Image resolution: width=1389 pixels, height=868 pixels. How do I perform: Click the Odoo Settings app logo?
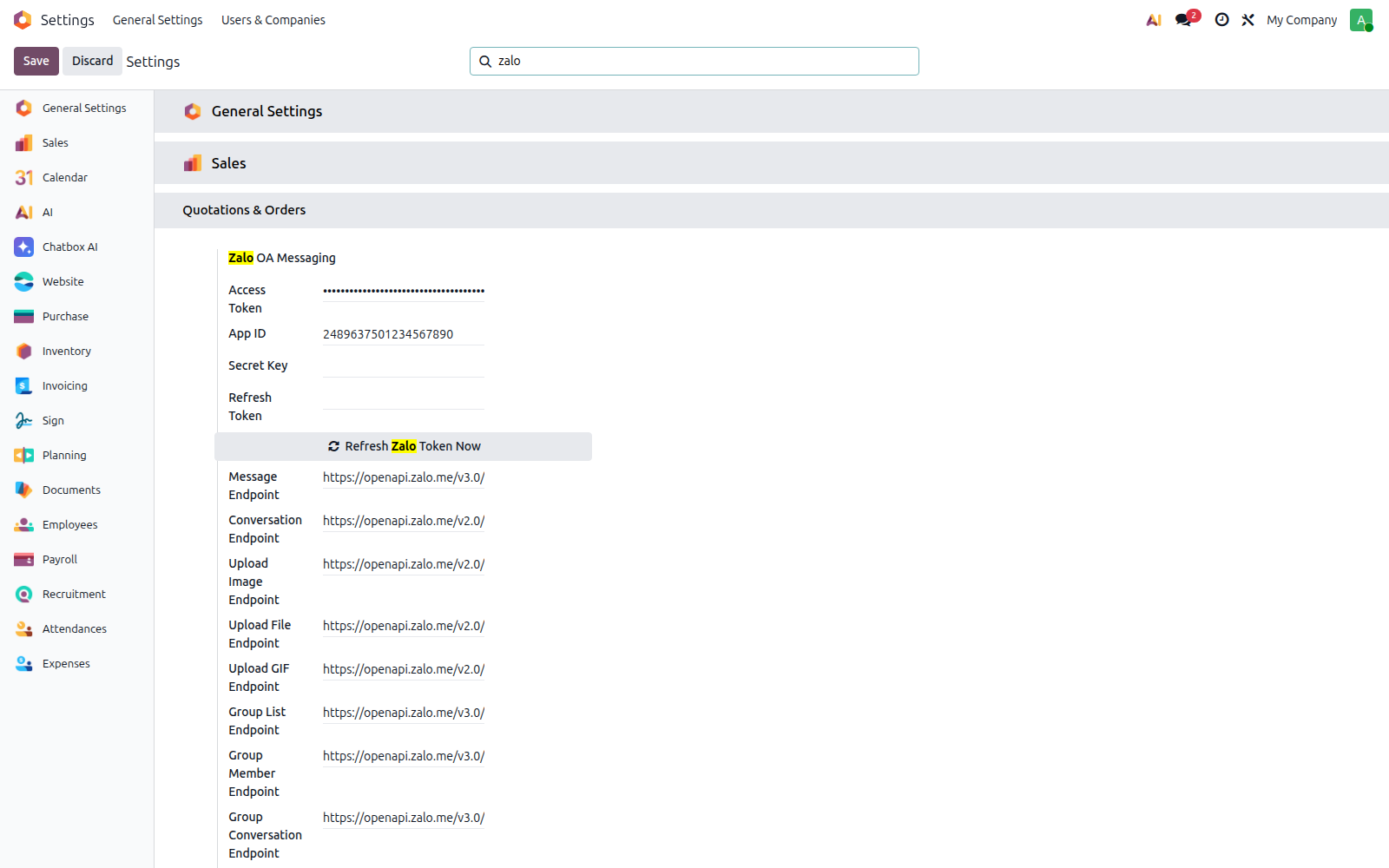pyautogui.click(x=23, y=20)
